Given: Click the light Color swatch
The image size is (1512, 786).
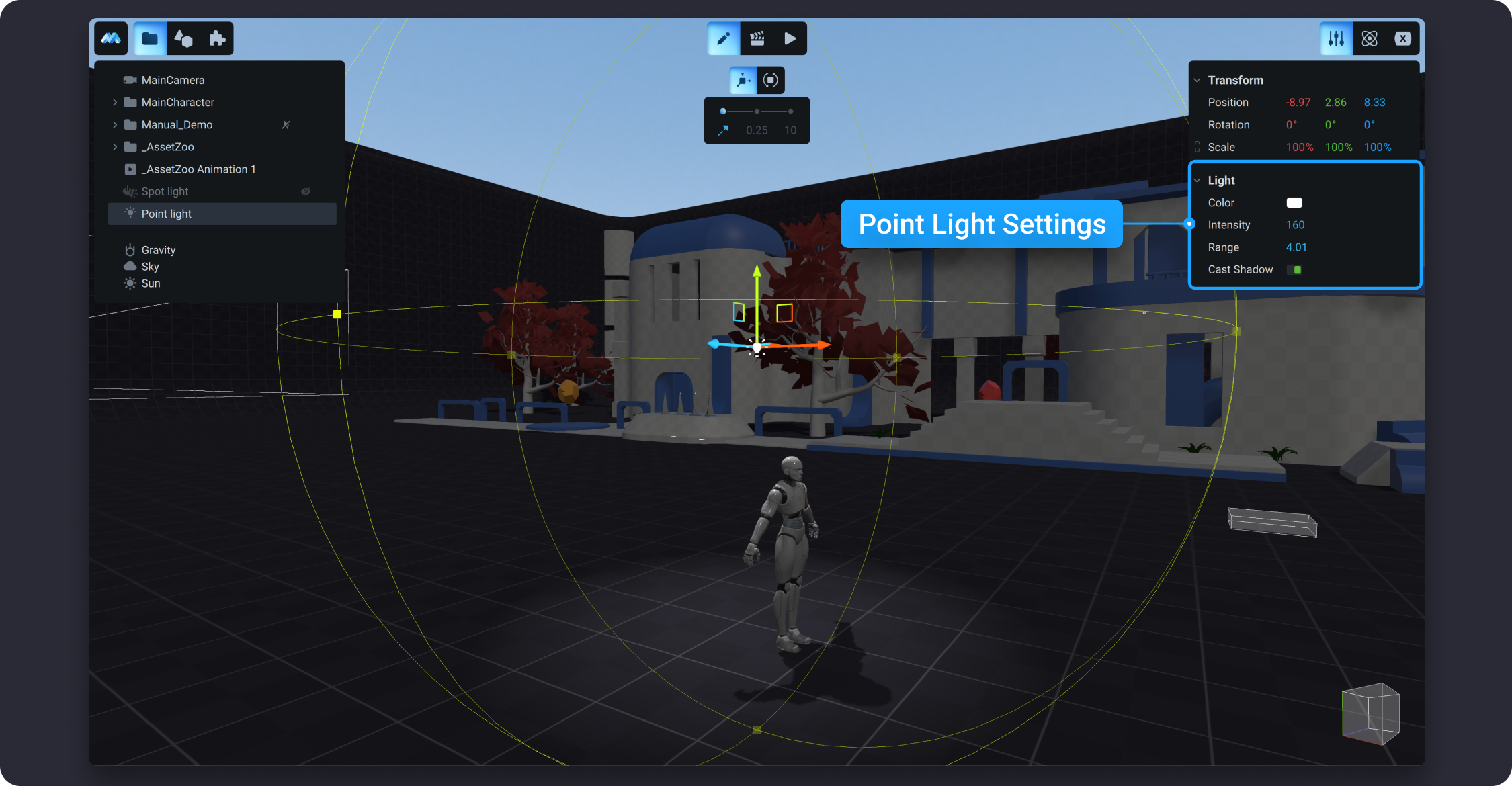Looking at the screenshot, I should pos(1294,203).
